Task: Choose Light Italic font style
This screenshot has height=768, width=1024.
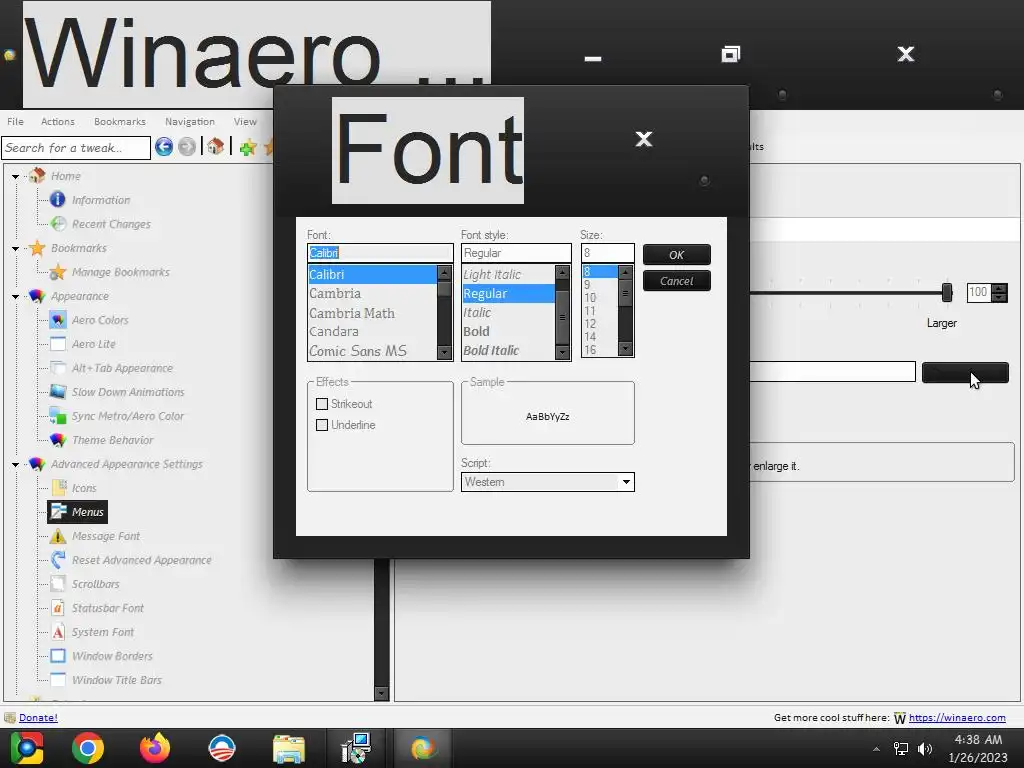Action: point(492,274)
